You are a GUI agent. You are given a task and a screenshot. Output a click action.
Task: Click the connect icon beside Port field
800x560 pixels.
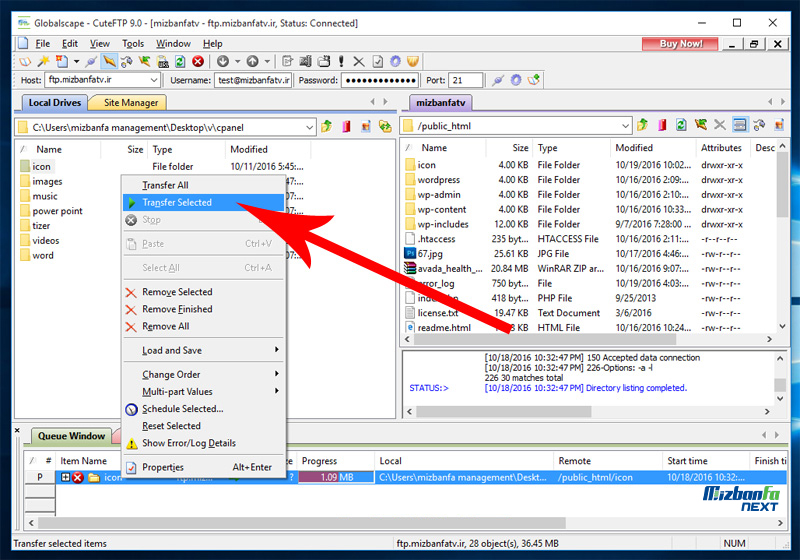[497, 80]
